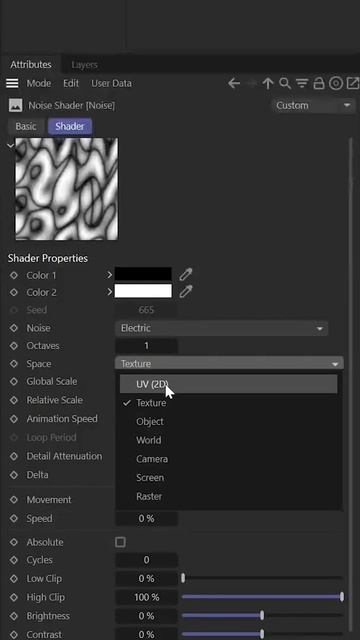
Task: Toggle keyframe diamond for Contrast
Action: tap(14, 635)
